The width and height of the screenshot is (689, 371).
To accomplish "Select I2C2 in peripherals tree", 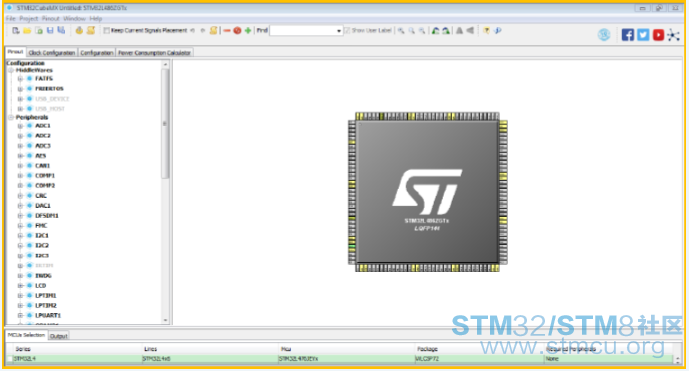I will pyautogui.click(x=42, y=246).
